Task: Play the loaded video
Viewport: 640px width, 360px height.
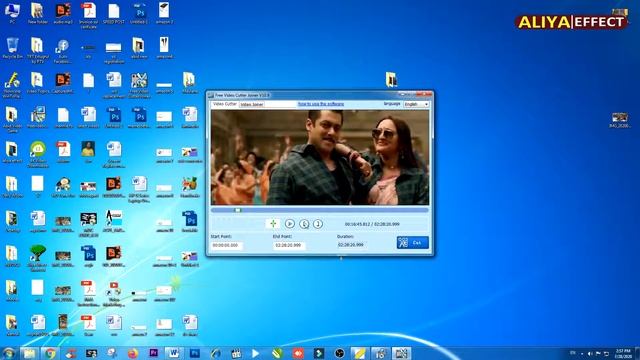Action: click(x=290, y=224)
